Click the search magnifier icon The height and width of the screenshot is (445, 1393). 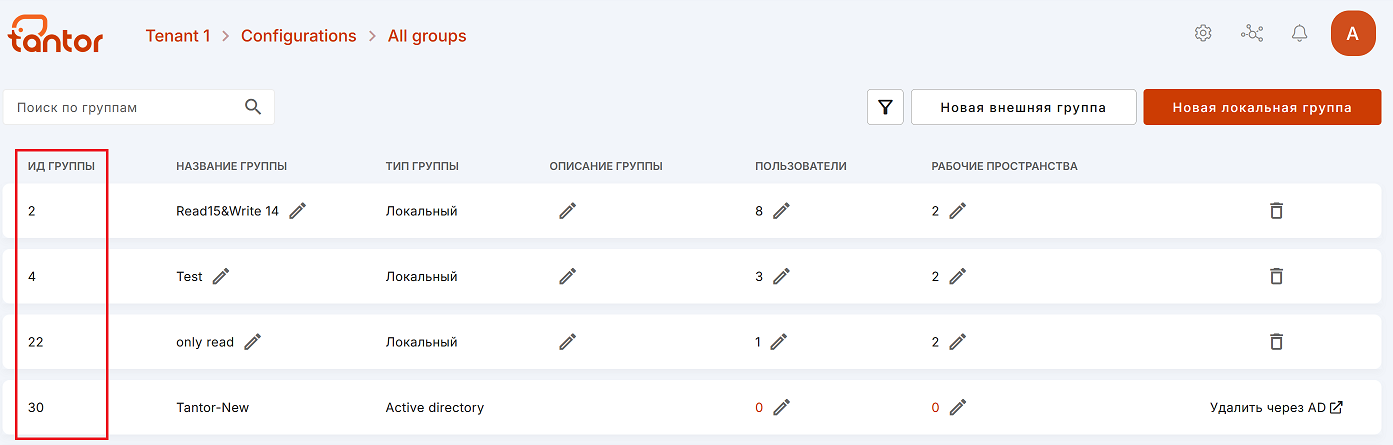pyautogui.click(x=253, y=107)
